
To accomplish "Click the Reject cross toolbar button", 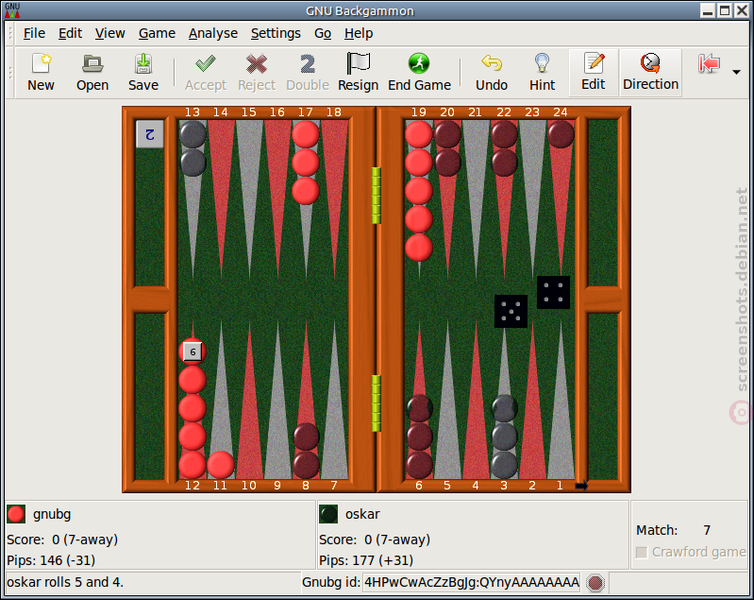I will [257, 72].
